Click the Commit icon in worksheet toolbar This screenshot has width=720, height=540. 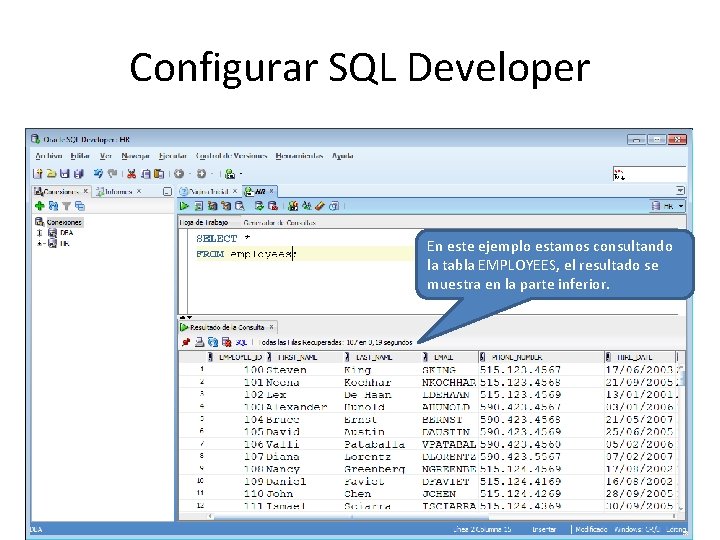259,206
